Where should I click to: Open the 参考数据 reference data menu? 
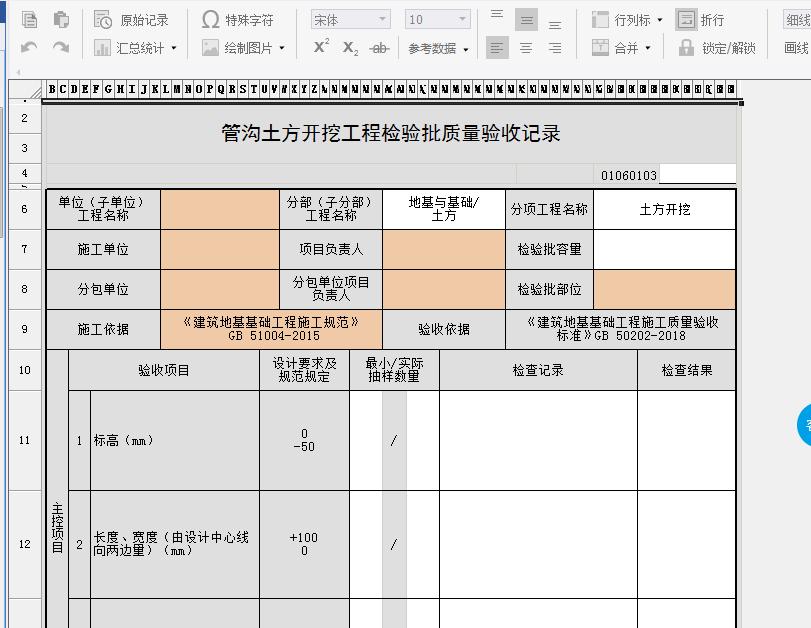coord(438,47)
